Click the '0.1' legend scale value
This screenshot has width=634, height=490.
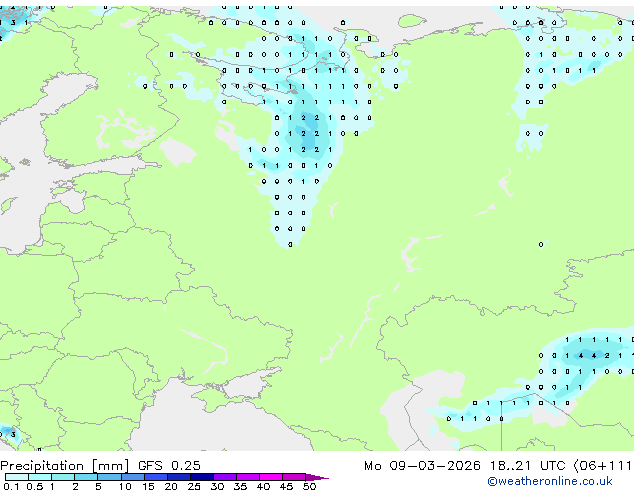[11, 486]
